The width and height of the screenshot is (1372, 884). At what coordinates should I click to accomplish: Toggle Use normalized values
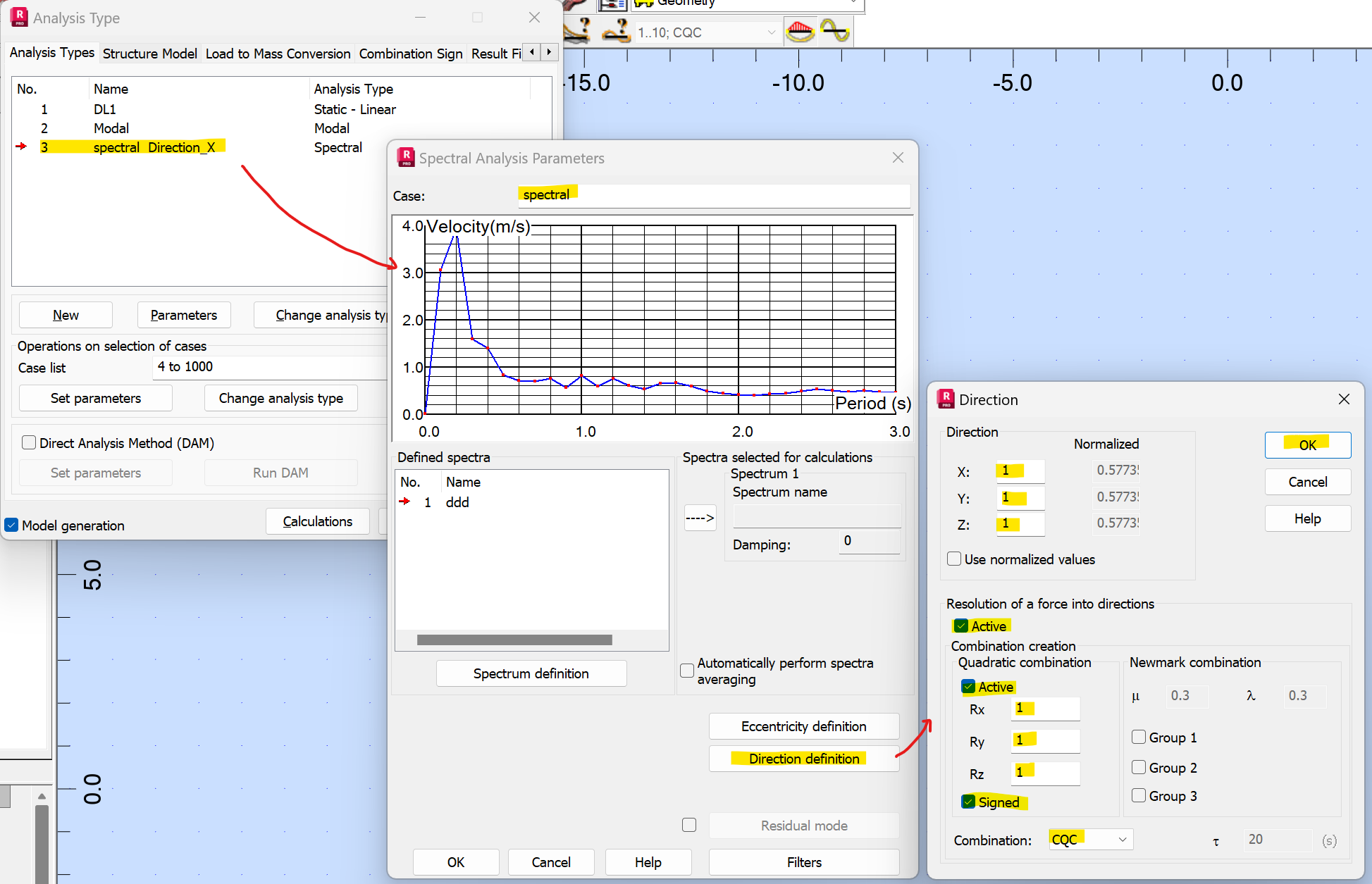pos(954,559)
